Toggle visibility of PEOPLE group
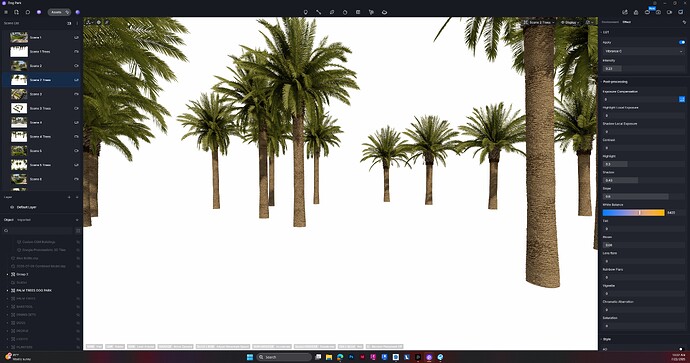 (78, 331)
